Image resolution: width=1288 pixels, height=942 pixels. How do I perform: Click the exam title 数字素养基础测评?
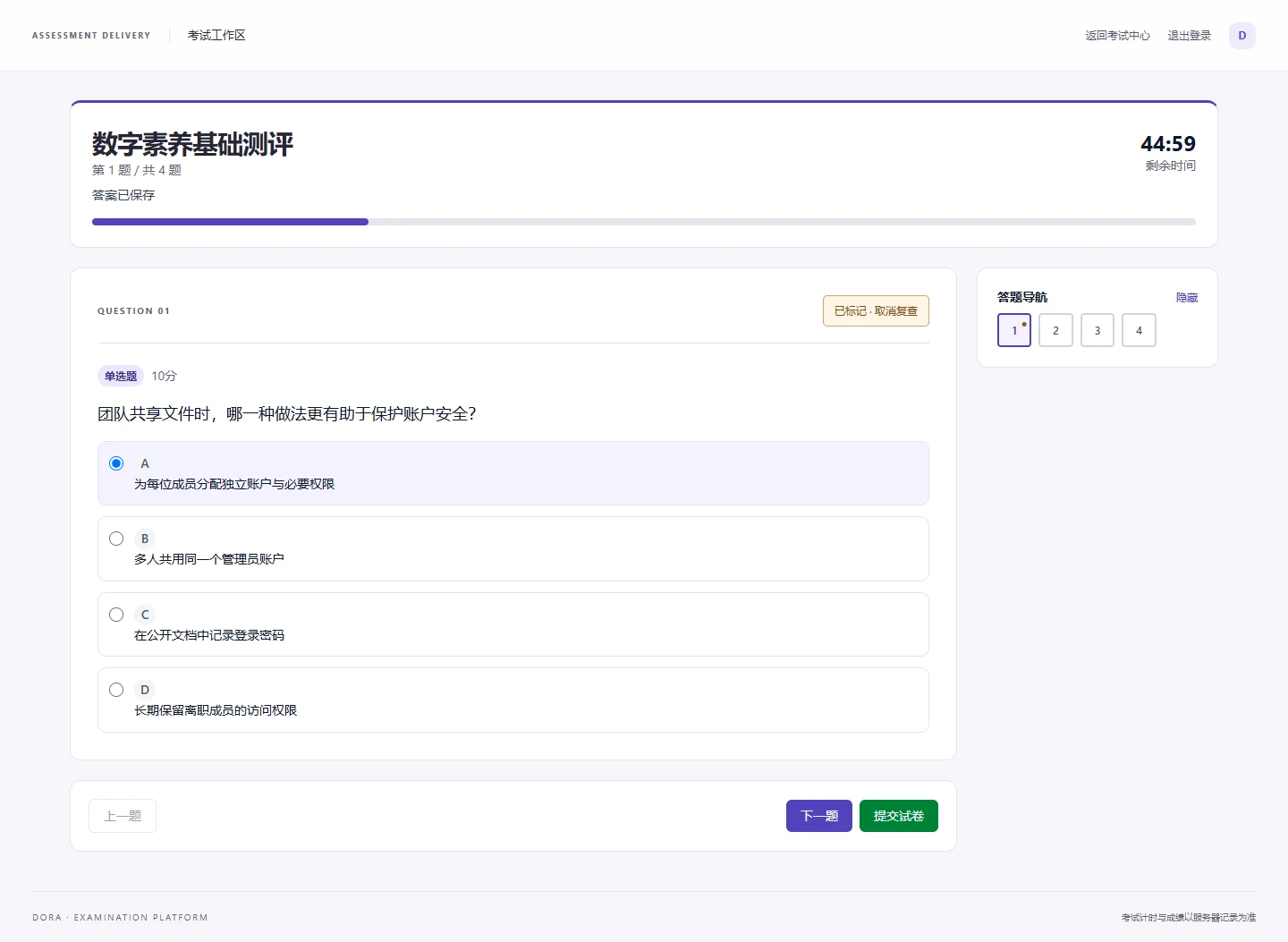pos(192,144)
